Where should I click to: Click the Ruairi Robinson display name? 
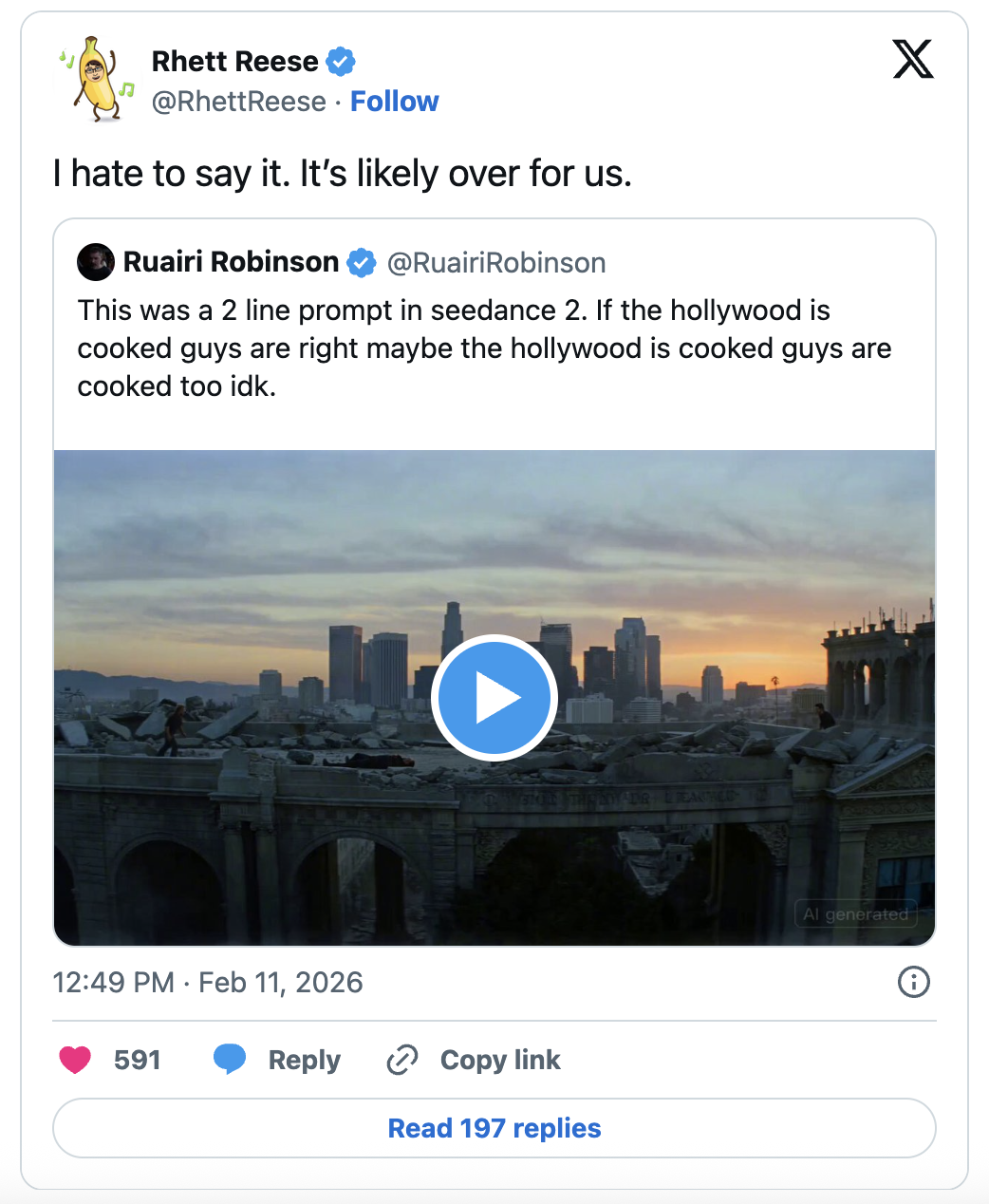(x=231, y=262)
